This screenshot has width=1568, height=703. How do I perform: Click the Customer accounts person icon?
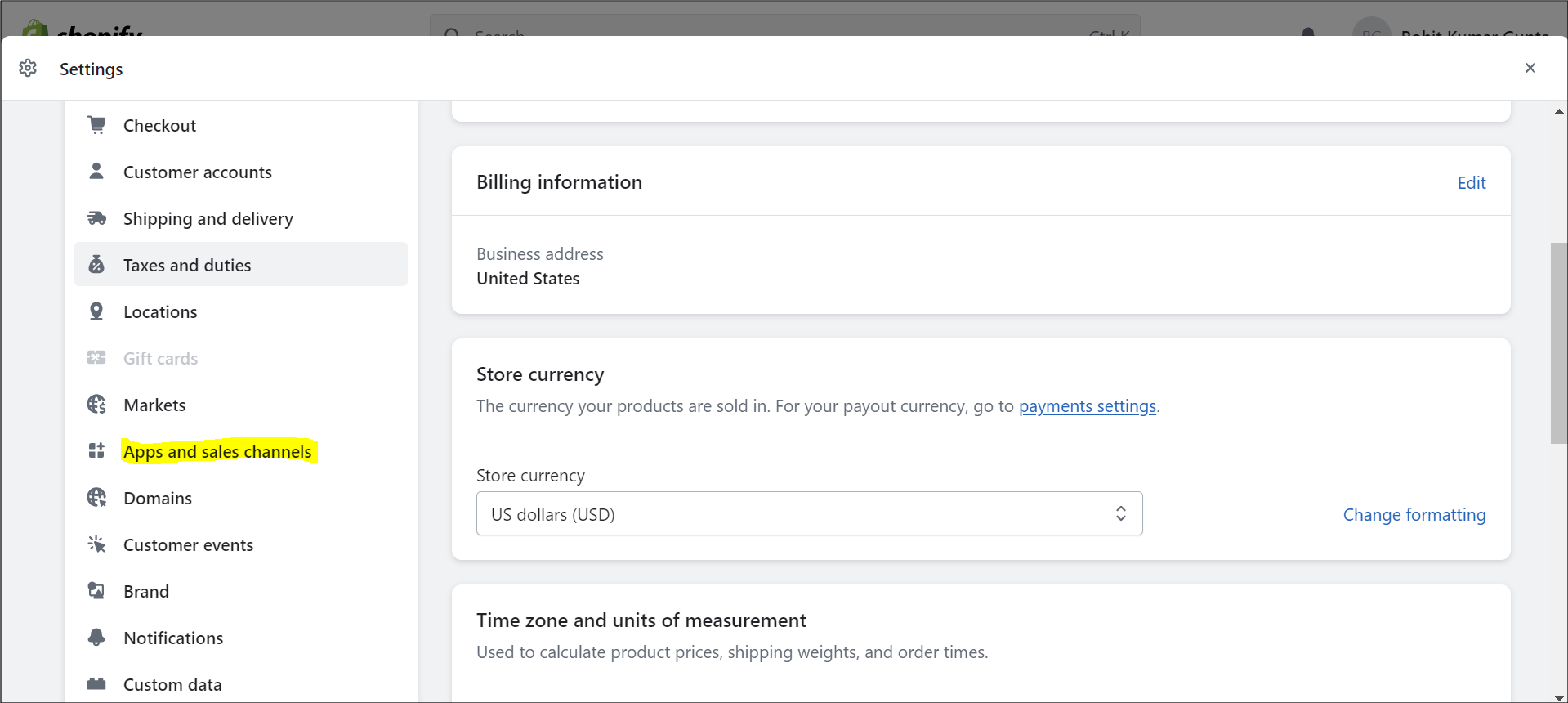click(x=96, y=172)
